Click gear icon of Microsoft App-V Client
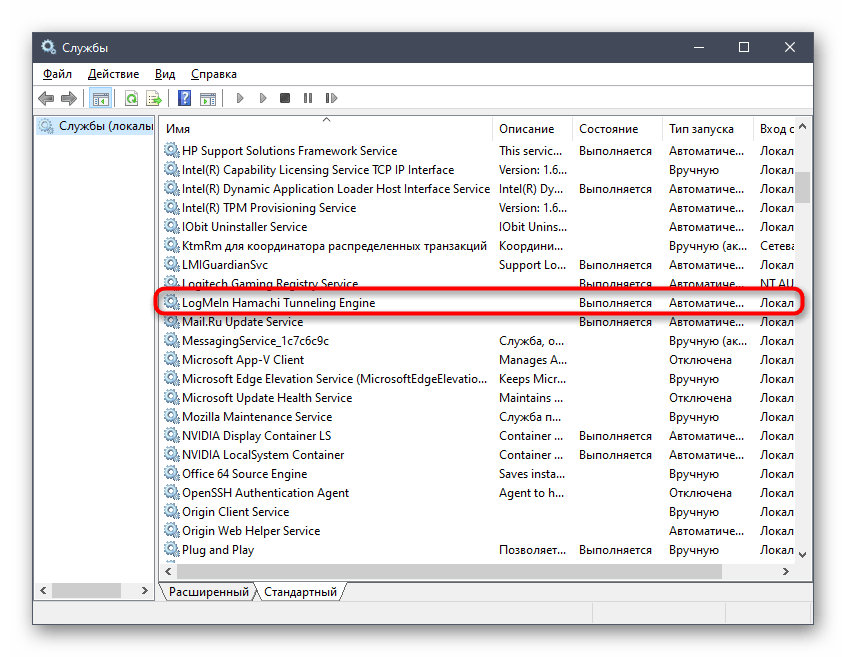The height and width of the screenshot is (657, 846). 172,359
